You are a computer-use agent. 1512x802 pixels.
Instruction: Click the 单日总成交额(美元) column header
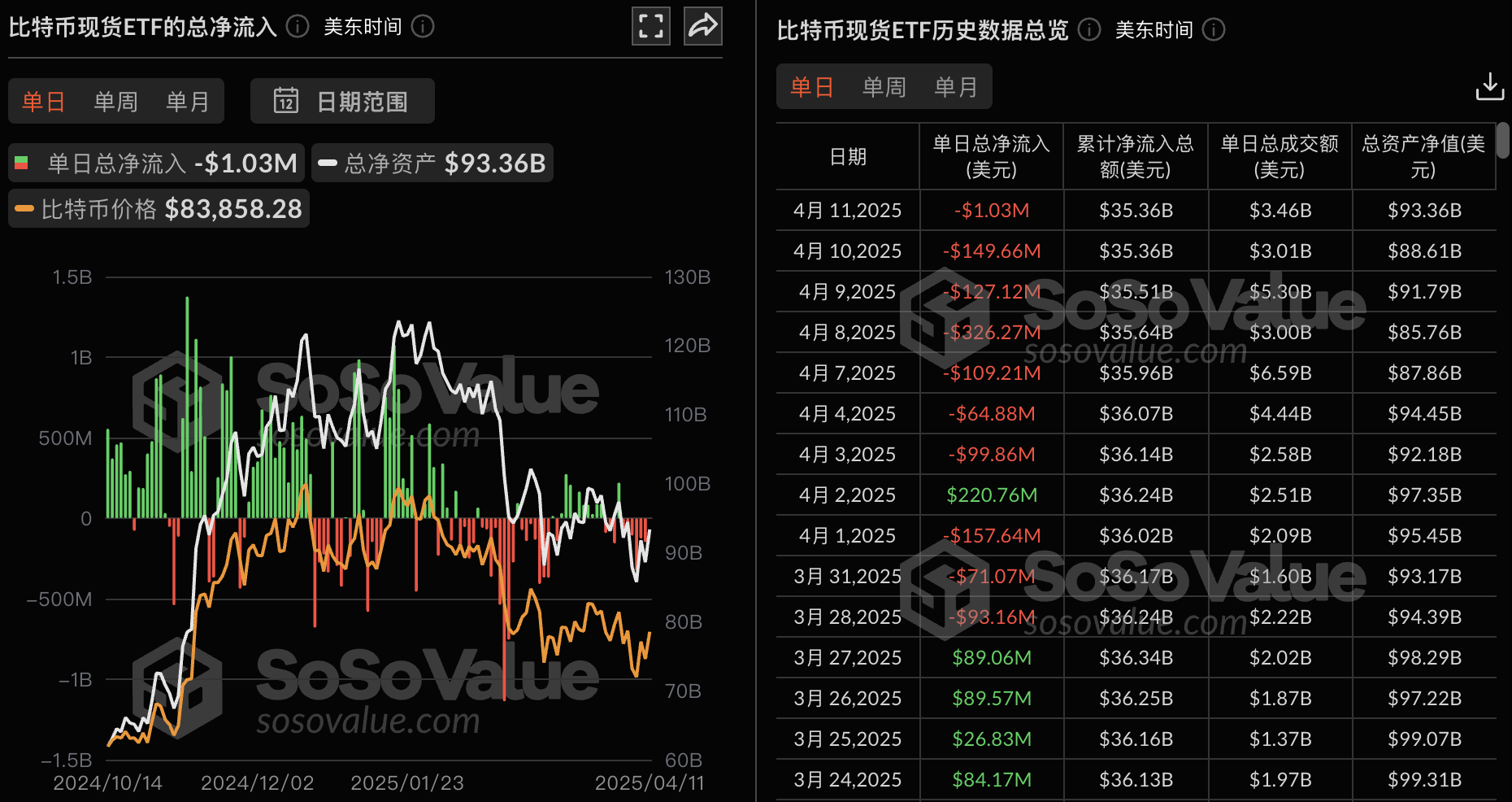[x=1280, y=156]
